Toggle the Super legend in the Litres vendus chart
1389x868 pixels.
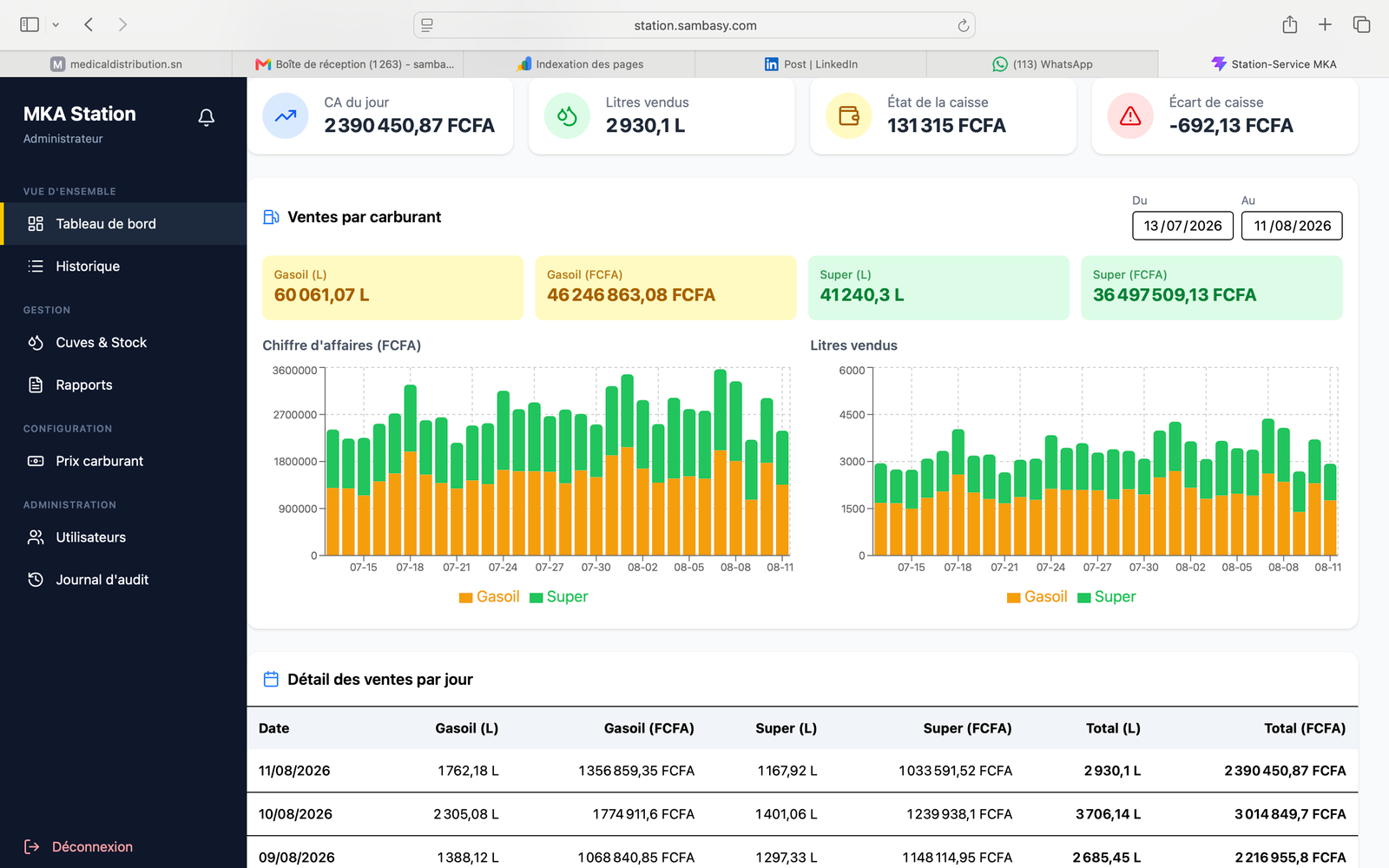click(x=1106, y=597)
